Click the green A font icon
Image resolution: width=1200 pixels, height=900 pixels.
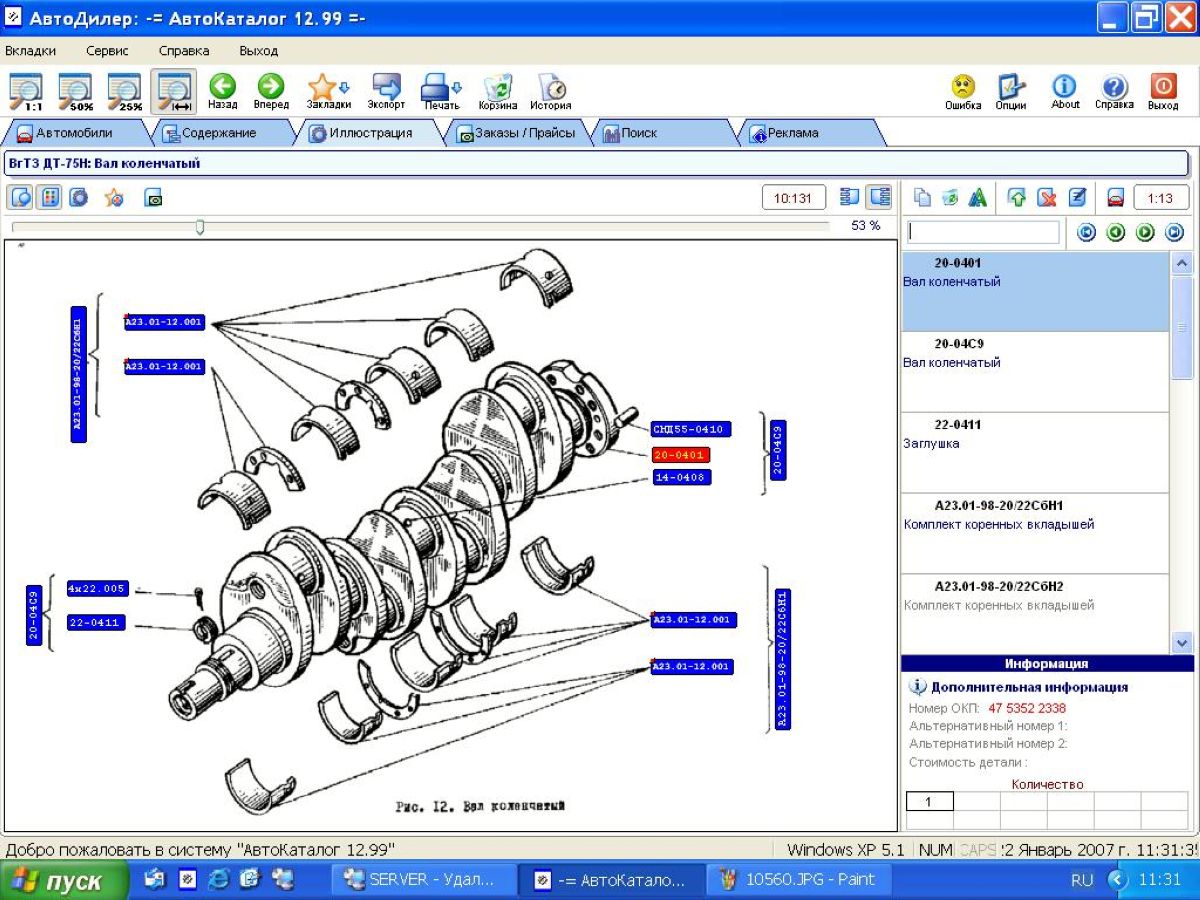(977, 198)
